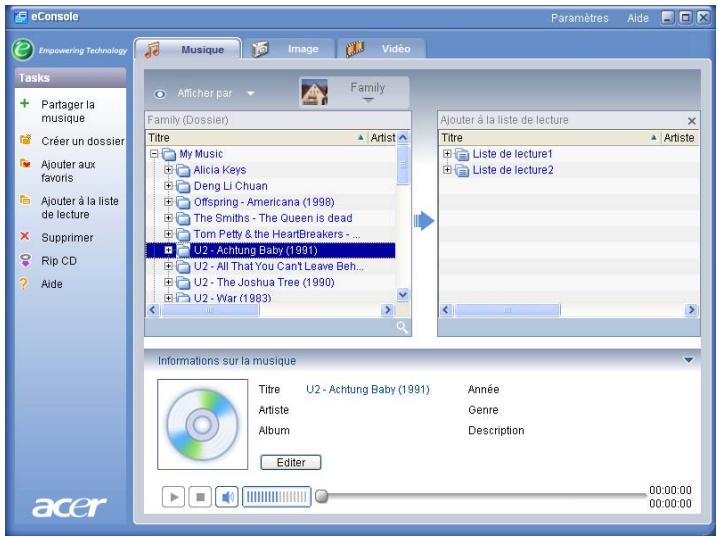Click the Partager la musique plus icon
Viewport: 718px width, 537px height.
[x=25, y=103]
